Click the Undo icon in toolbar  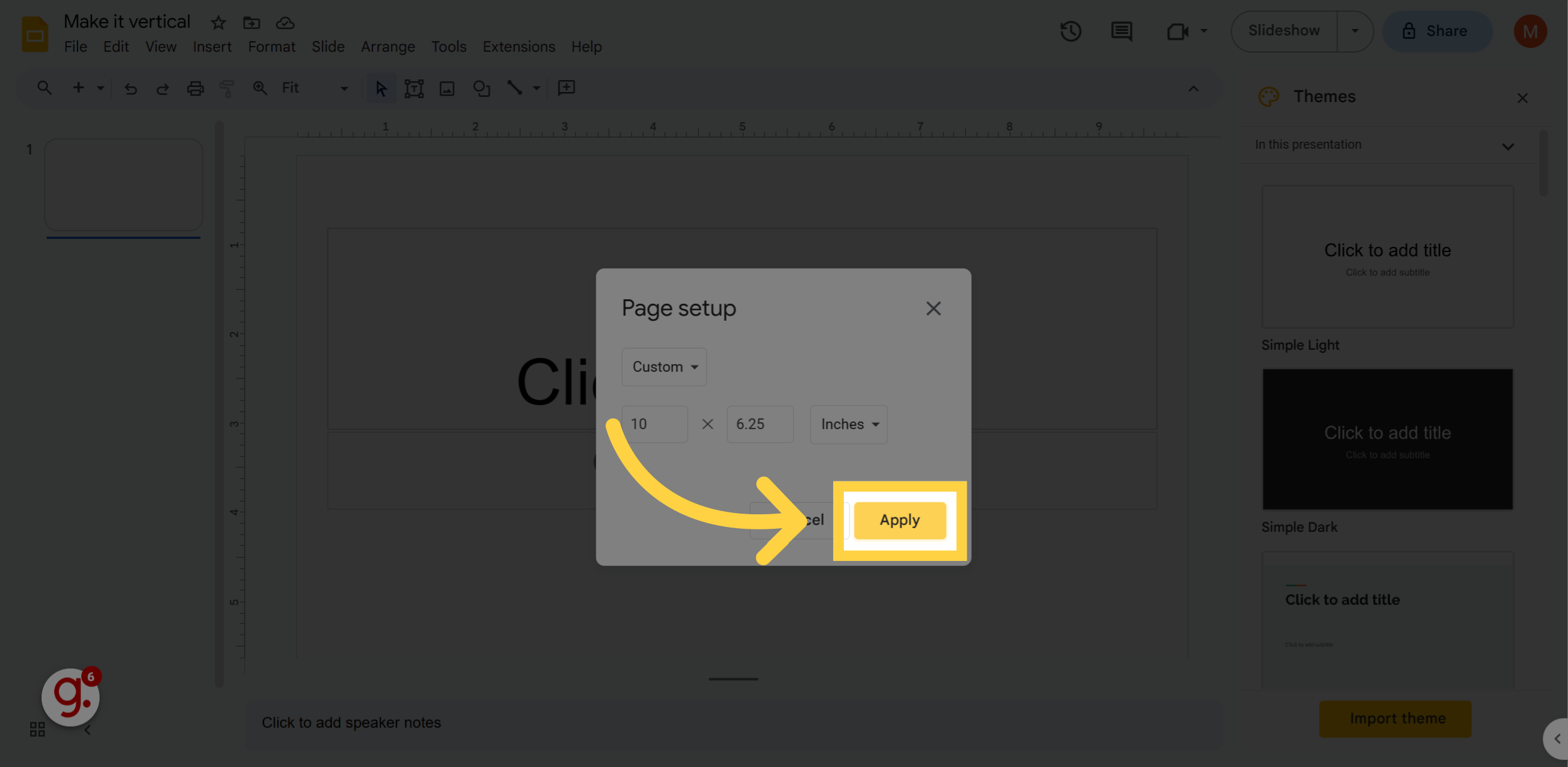coord(128,88)
